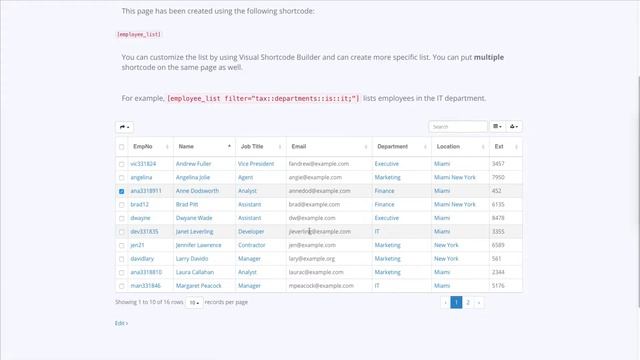Go to previous page arrow in pagination

pyautogui.click(x=445, y=302)
